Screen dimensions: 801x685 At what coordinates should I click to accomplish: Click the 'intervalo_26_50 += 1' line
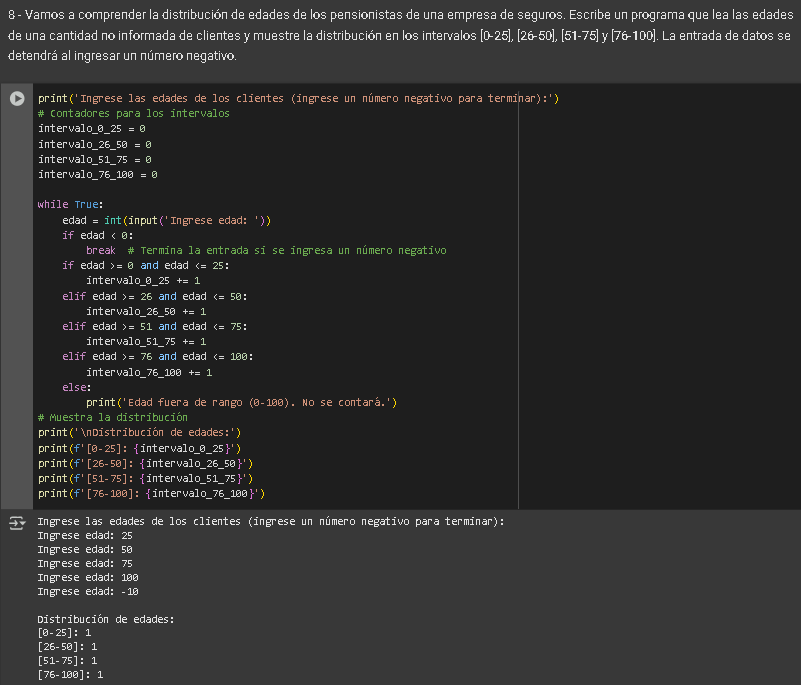coord(146,312)
